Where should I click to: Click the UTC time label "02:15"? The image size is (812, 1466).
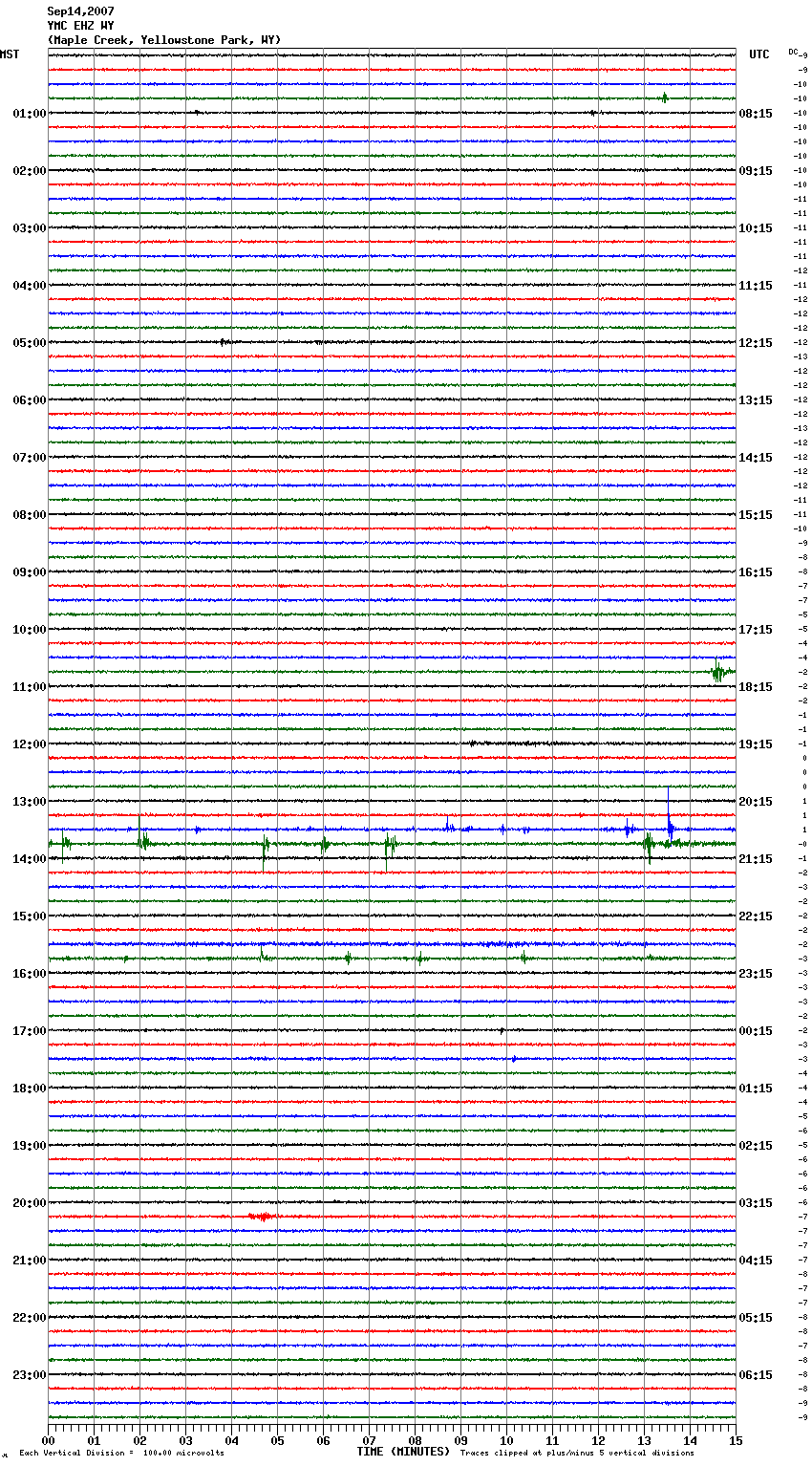(756, 1146)
